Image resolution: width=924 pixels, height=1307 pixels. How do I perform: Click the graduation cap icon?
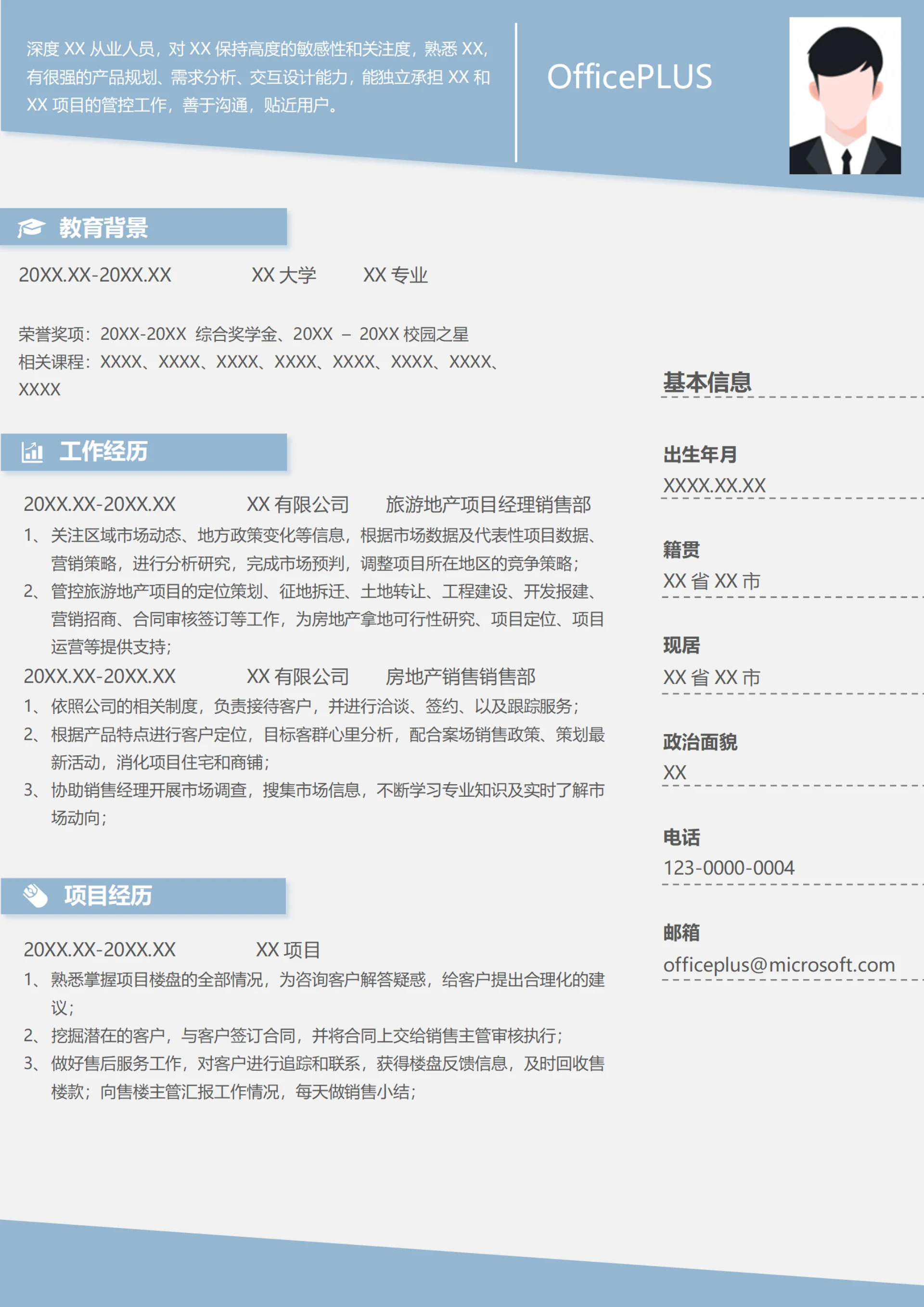tap(31, 228)
